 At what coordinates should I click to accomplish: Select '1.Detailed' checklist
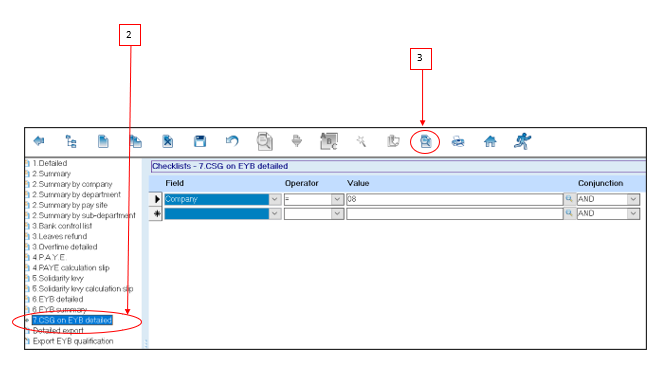coord(50,163)
